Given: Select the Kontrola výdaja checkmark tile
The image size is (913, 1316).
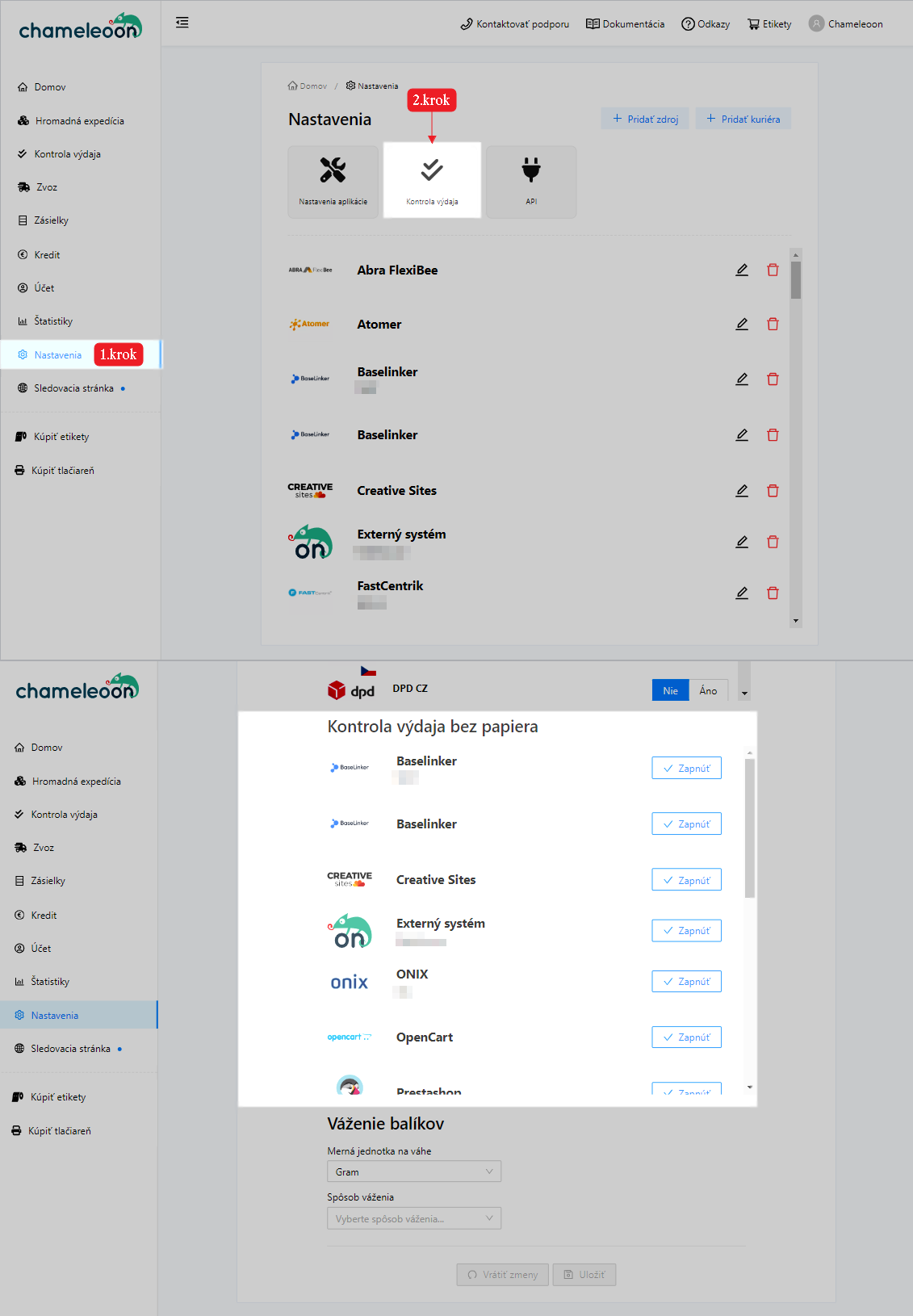Looking at the screenshot, I should (x=432, y=180).
